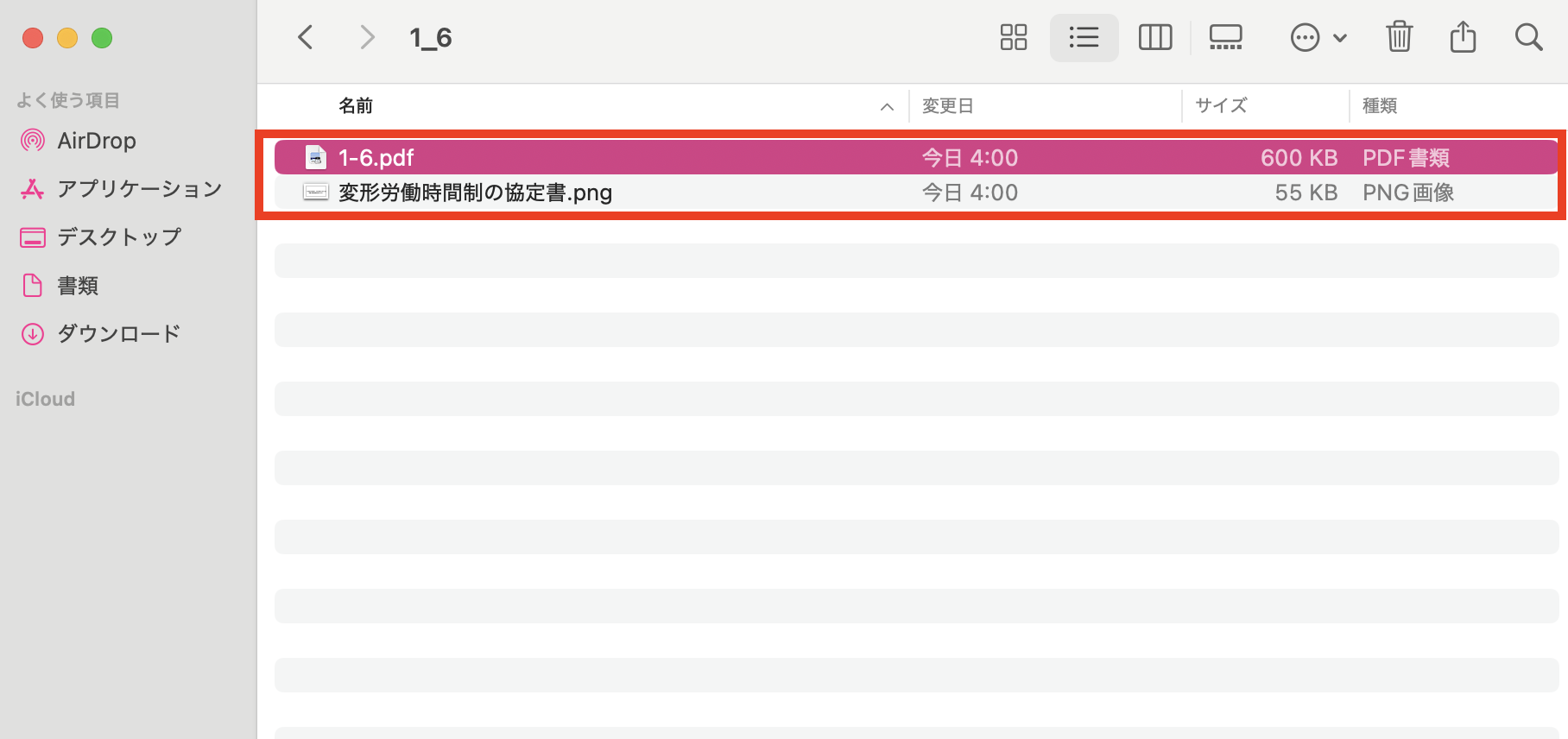Click 今日 4:00 date of 1-6.pdf
Screen dimensions: 1568x739
pos(970,158)
